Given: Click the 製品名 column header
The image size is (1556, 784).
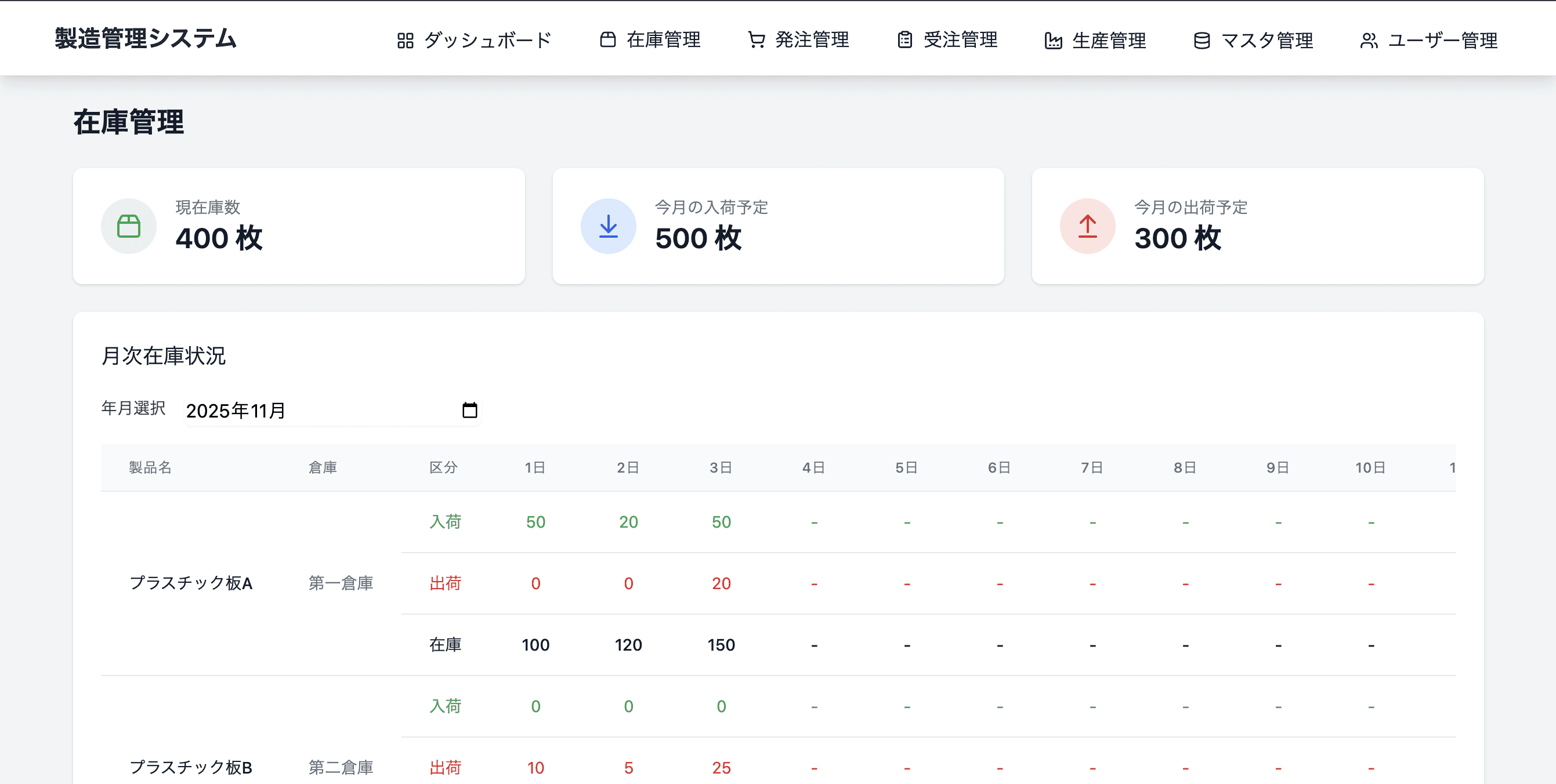Looking at the screenshot, I should pos(150,468).
